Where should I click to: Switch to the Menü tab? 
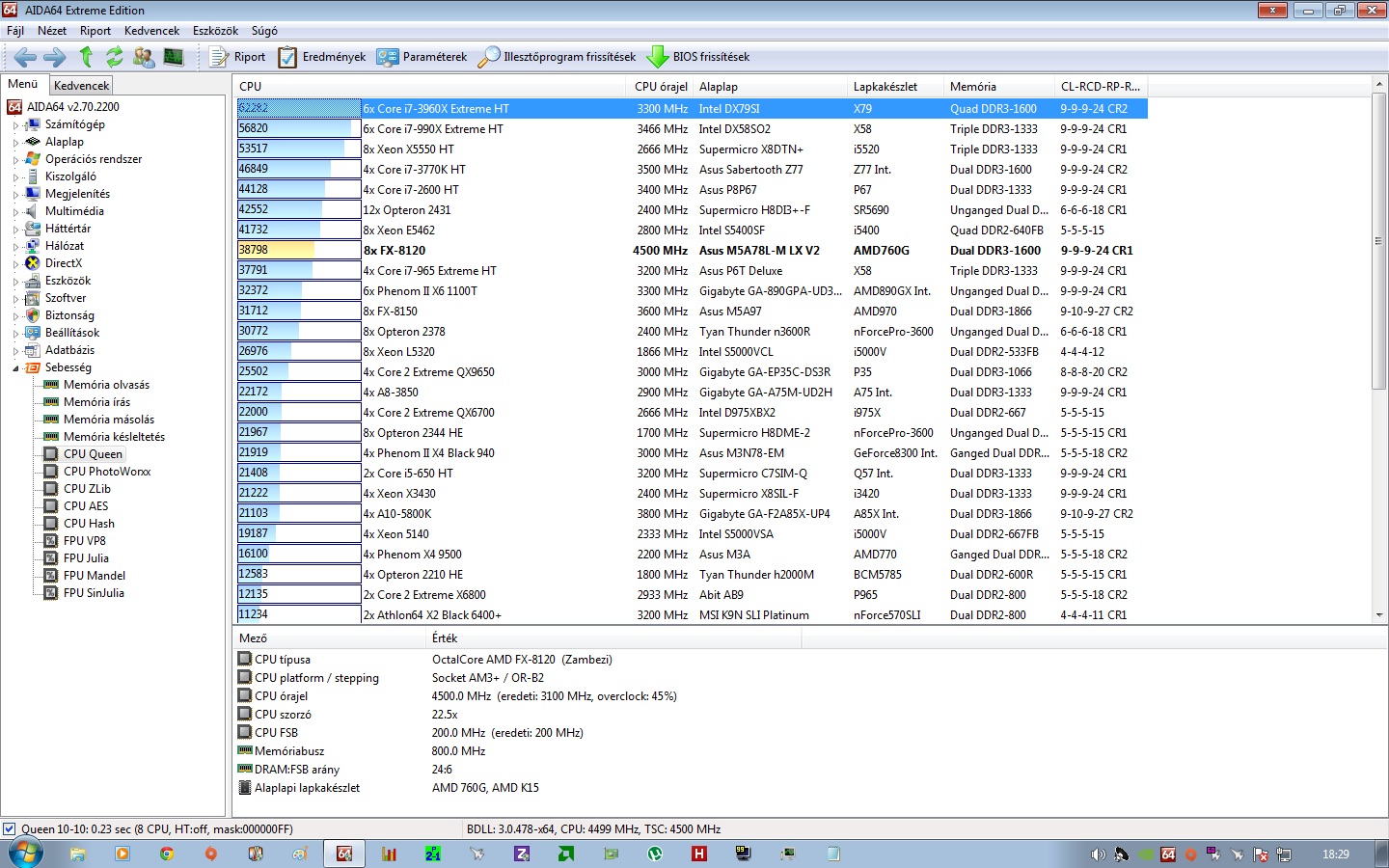[23, 84]
